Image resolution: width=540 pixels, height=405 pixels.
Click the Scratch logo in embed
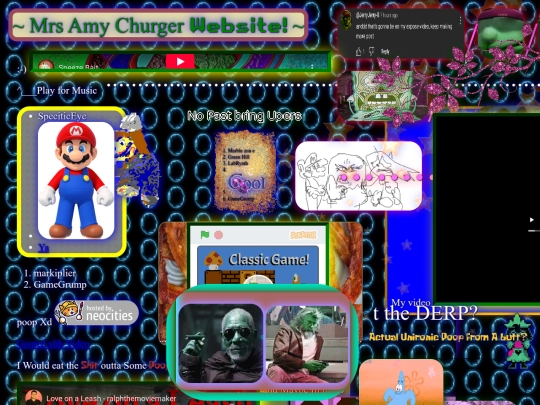pos(303,235)
